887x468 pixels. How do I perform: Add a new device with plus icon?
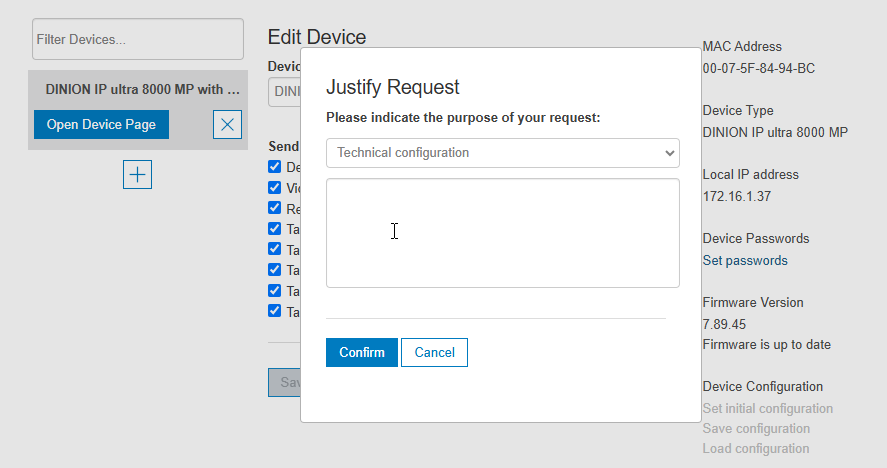pyautogui.click(x=137, y=174)
